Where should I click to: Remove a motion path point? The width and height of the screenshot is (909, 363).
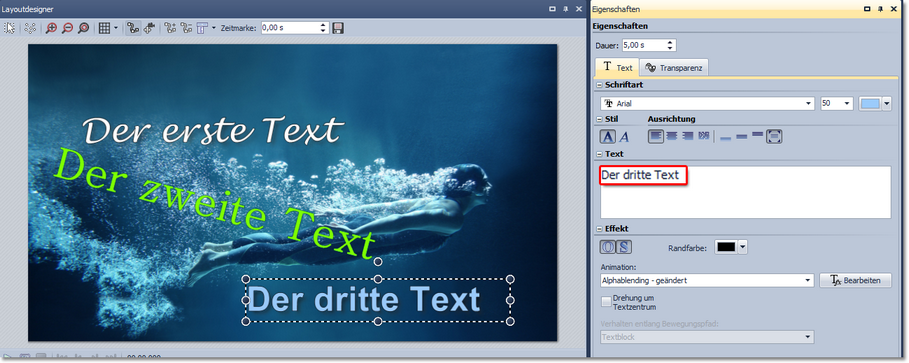pyautogui.click(x=186, y=28)
